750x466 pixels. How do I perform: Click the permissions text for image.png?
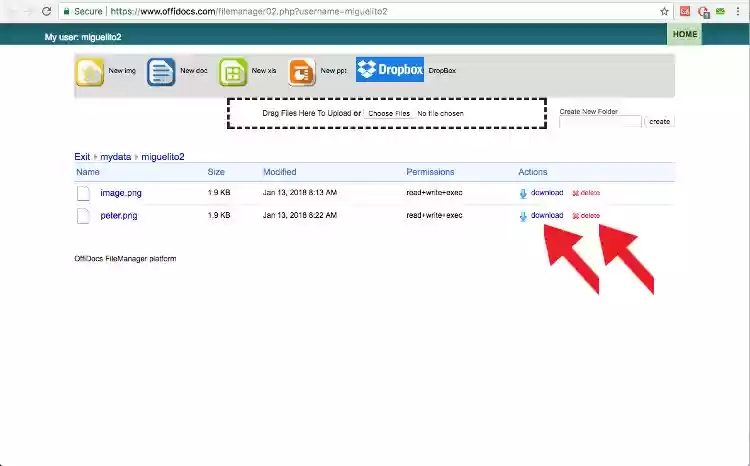click(x=434, y=192)
